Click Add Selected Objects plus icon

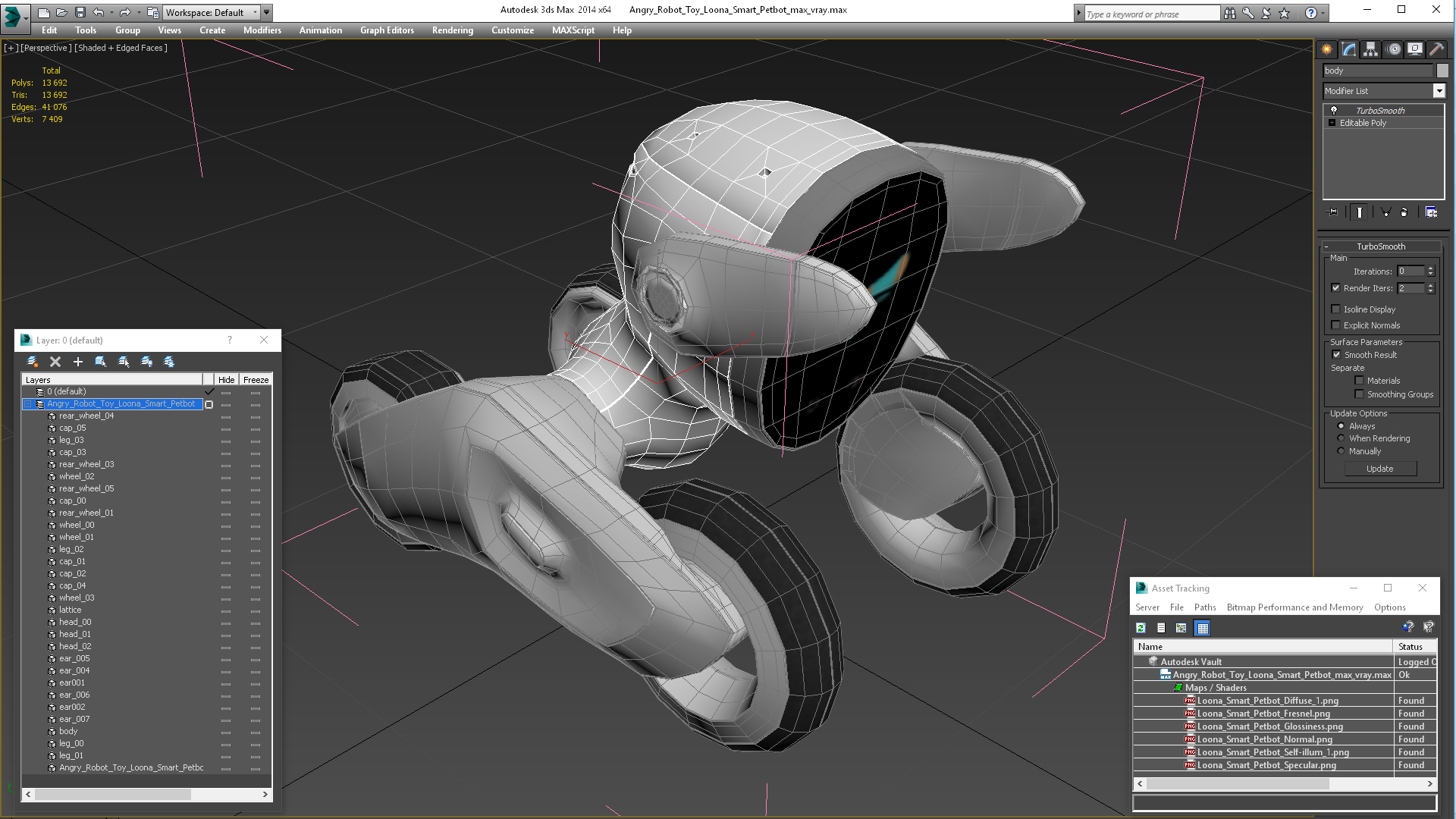[x=77, y=362]
